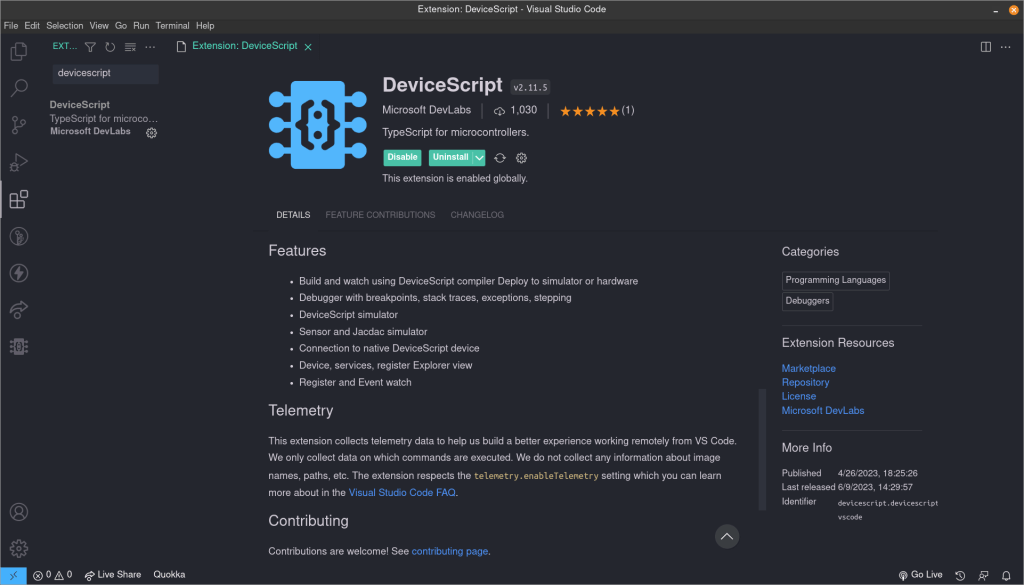1024x585 pixels.
Task: Open extensions view more actions menu
Action: 150,46
